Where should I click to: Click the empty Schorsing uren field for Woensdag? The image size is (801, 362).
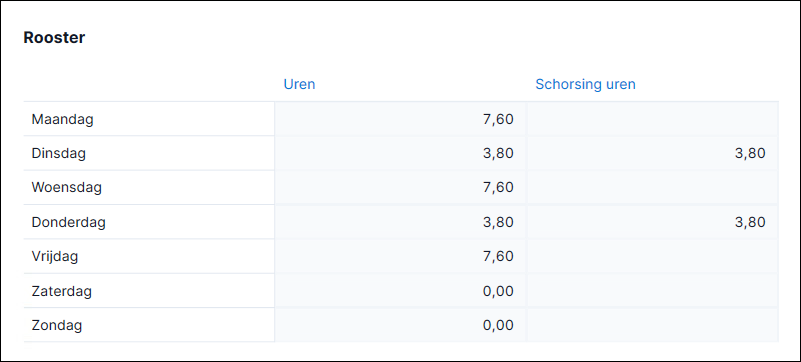pyautogui.click(x=652, y=187)
